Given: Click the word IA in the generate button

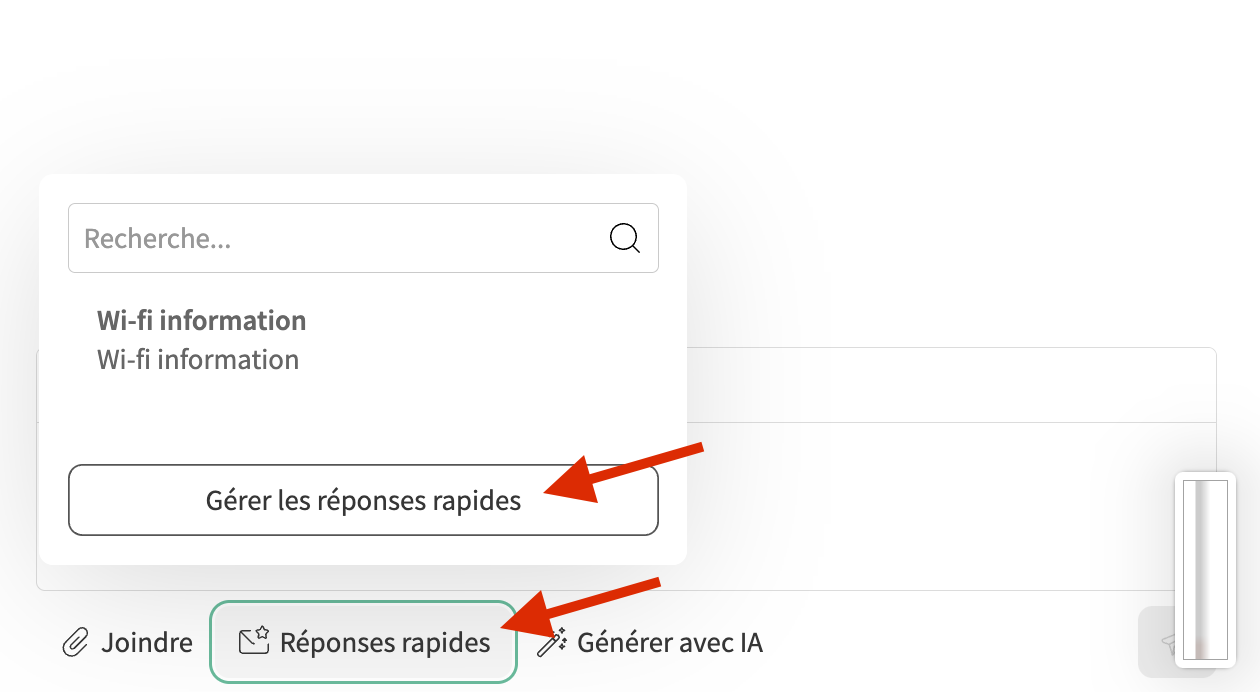Looking at the screenshot, I should coord(751,642).
